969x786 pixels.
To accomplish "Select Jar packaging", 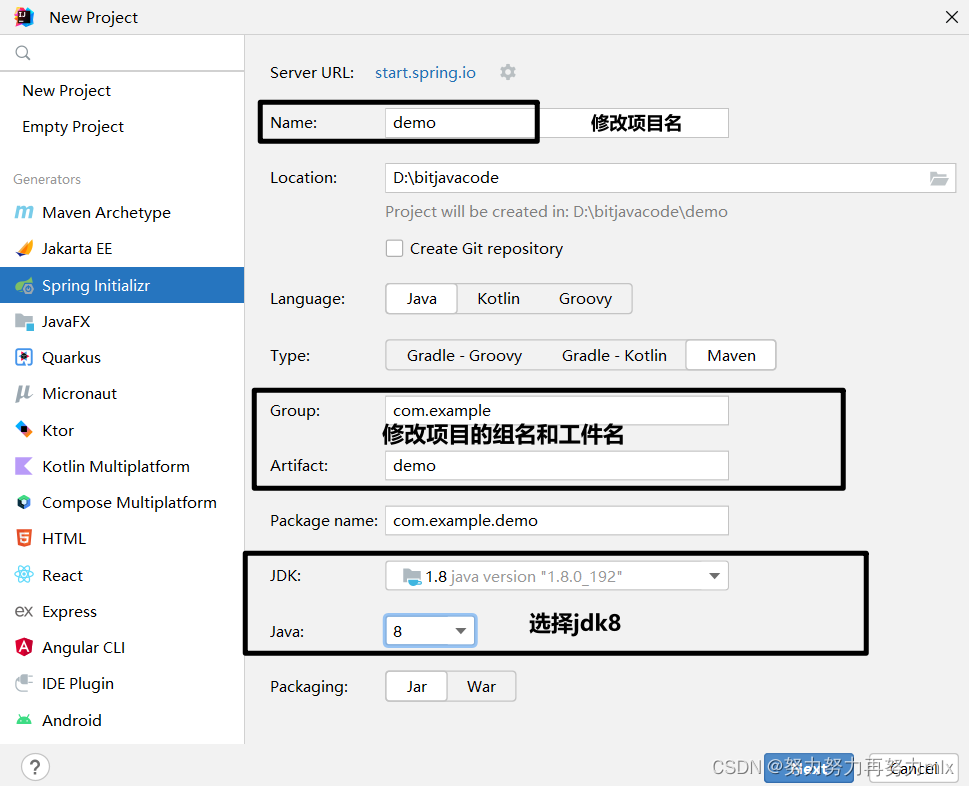I will tap(417, 687).
